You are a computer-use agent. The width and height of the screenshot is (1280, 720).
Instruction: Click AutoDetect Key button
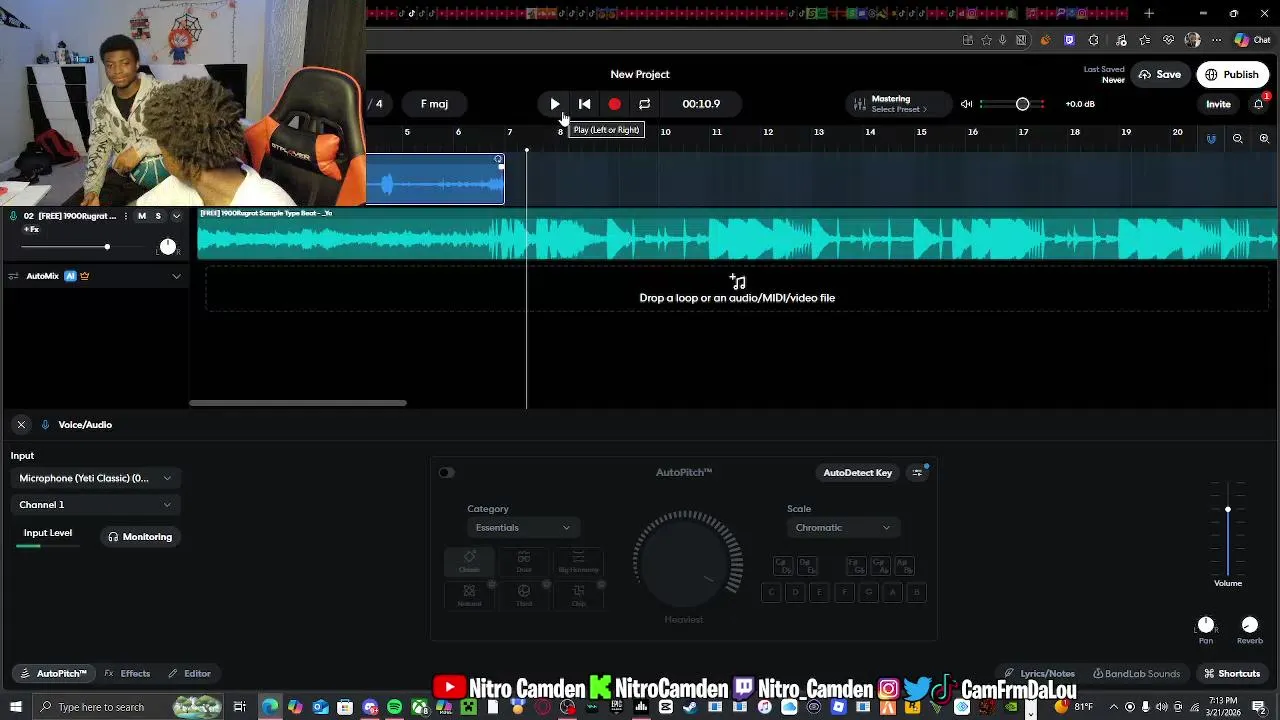[x=857, y=473]
